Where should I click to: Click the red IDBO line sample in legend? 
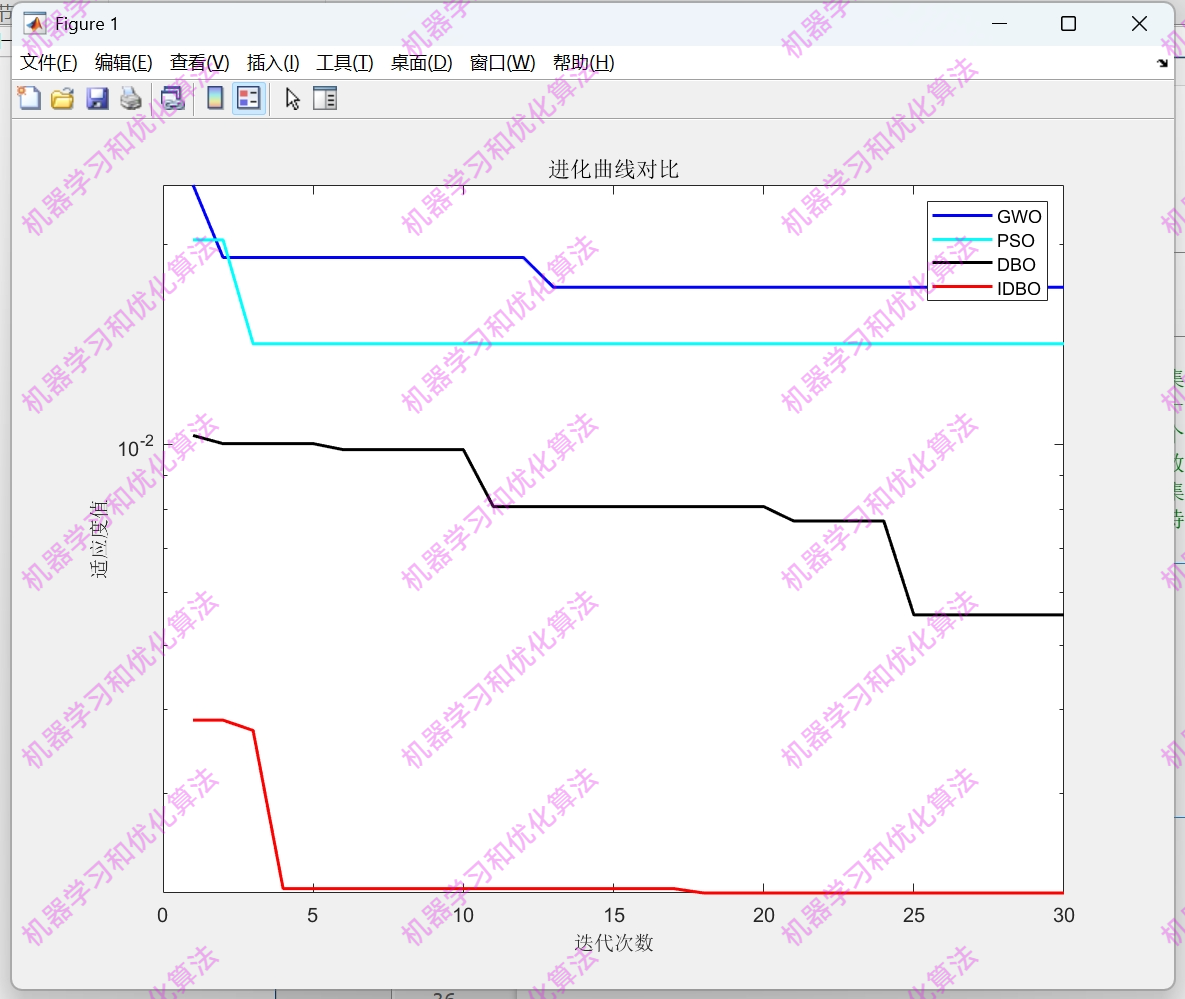(962, 287)
